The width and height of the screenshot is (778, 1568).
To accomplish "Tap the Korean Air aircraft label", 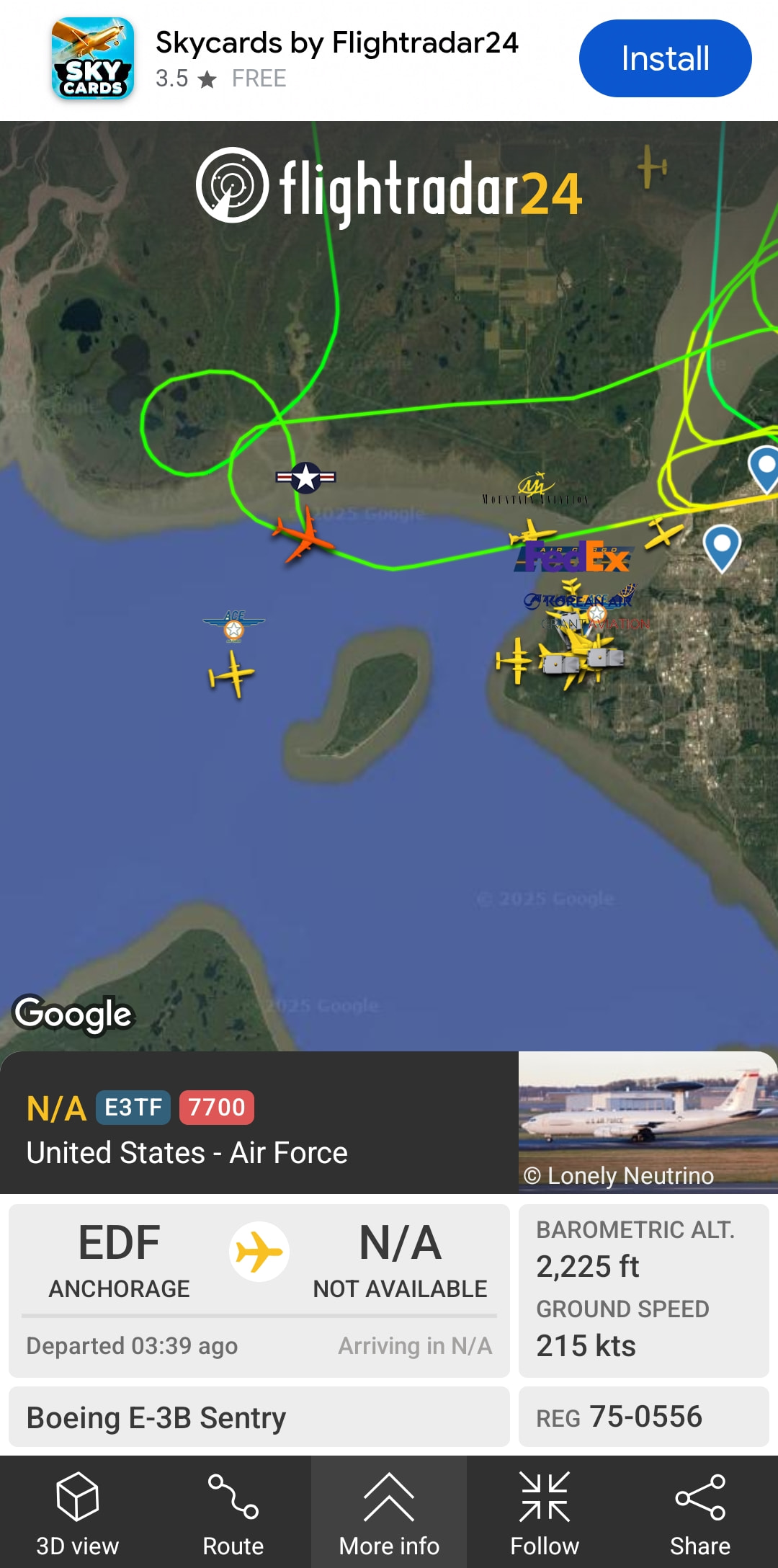I will point(578,600).
